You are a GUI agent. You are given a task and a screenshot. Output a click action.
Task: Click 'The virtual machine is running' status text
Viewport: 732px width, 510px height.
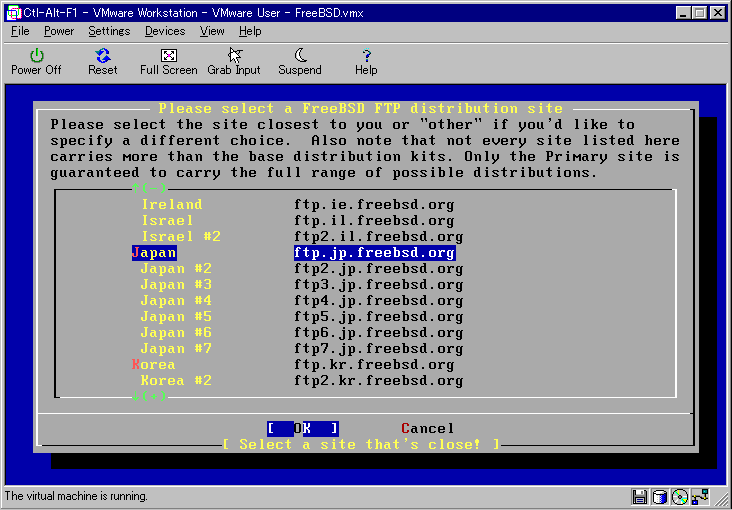point(76,496)
